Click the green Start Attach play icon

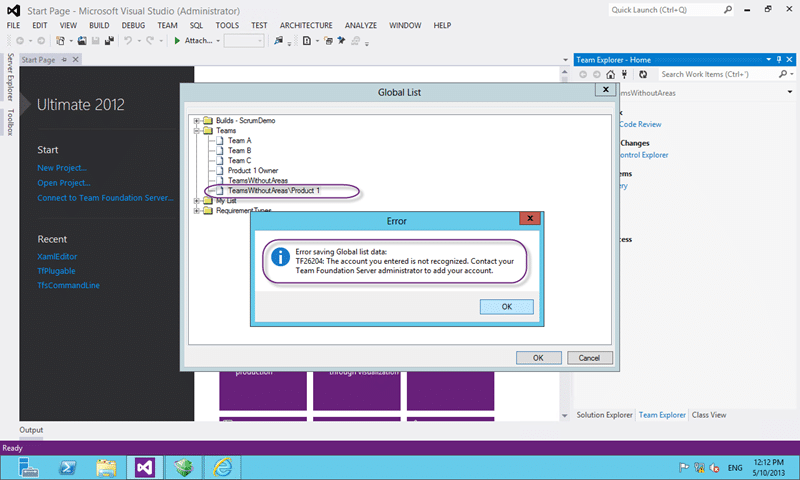[177, 41]
